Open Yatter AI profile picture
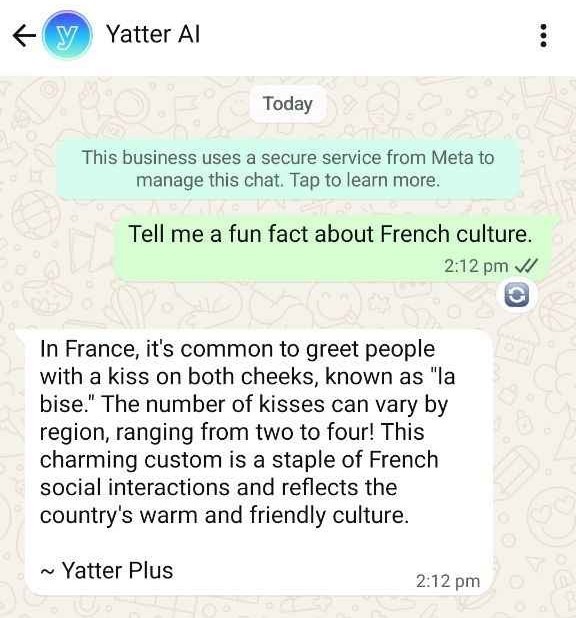Image resolution: width=576 pixels, height=618 pixels. 67,35
